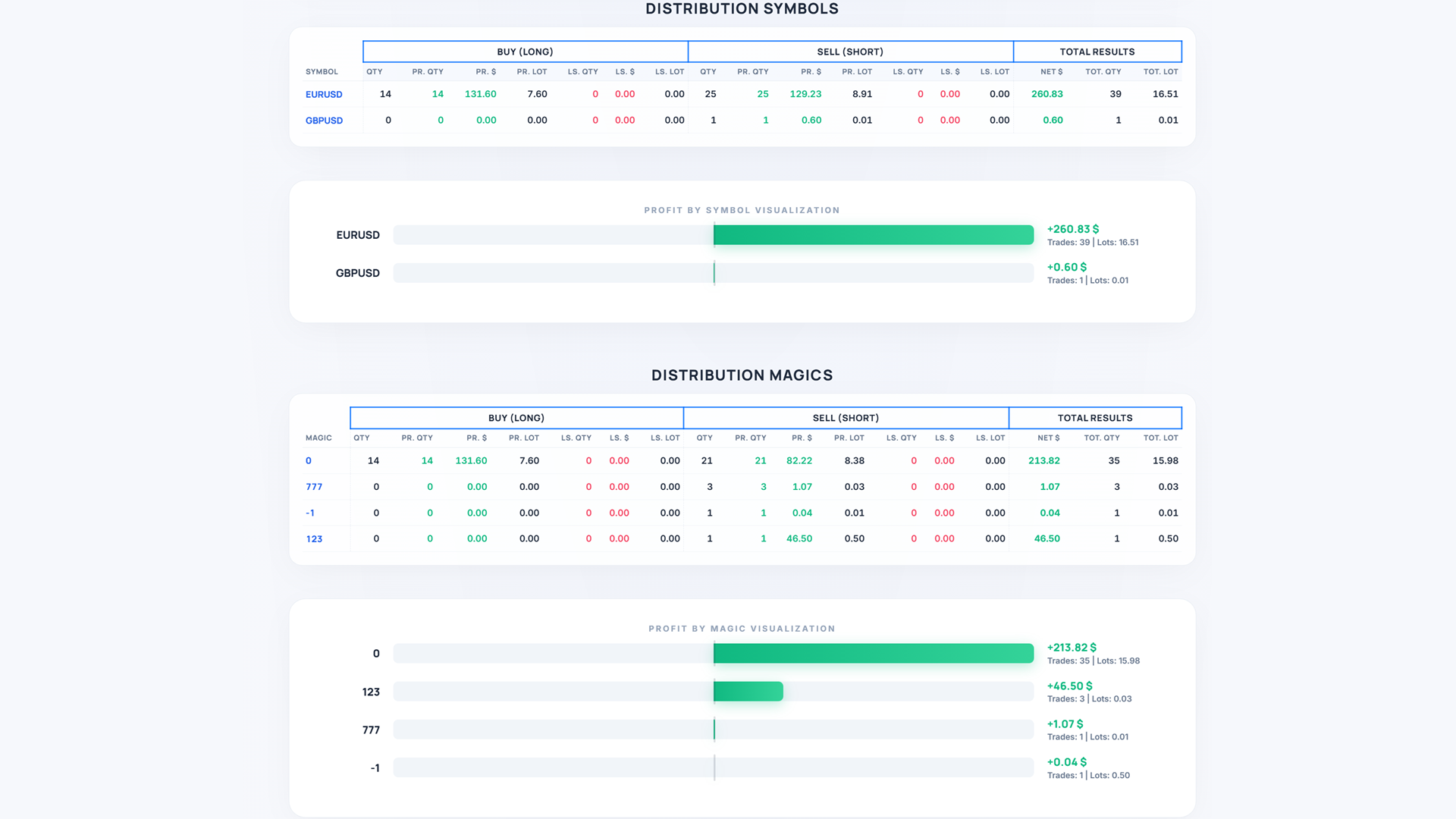Click SELL (SHORT) header in symbols table
1456x819 pixels.
click(x=850, y=52)
